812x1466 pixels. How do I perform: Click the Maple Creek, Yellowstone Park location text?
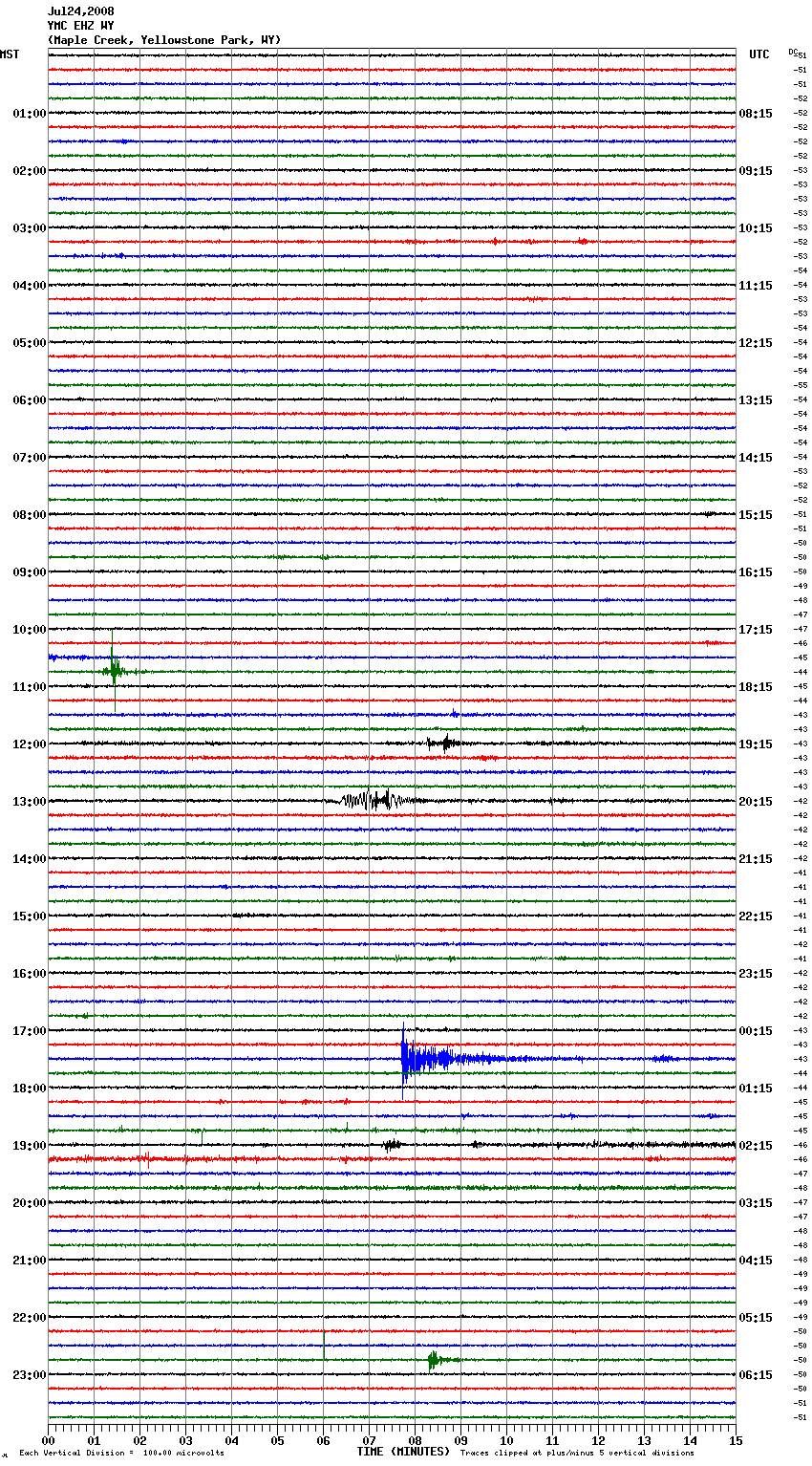(x=164, y=40)
